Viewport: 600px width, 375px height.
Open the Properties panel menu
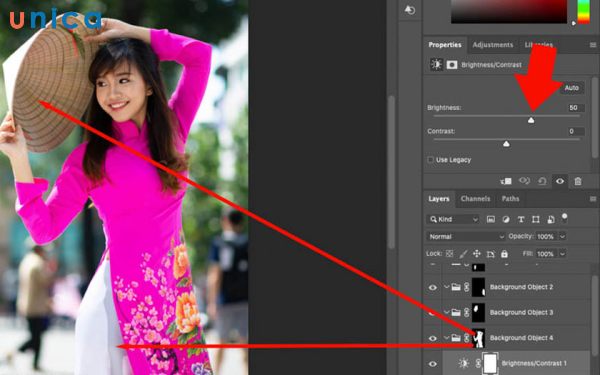[593, 45]
